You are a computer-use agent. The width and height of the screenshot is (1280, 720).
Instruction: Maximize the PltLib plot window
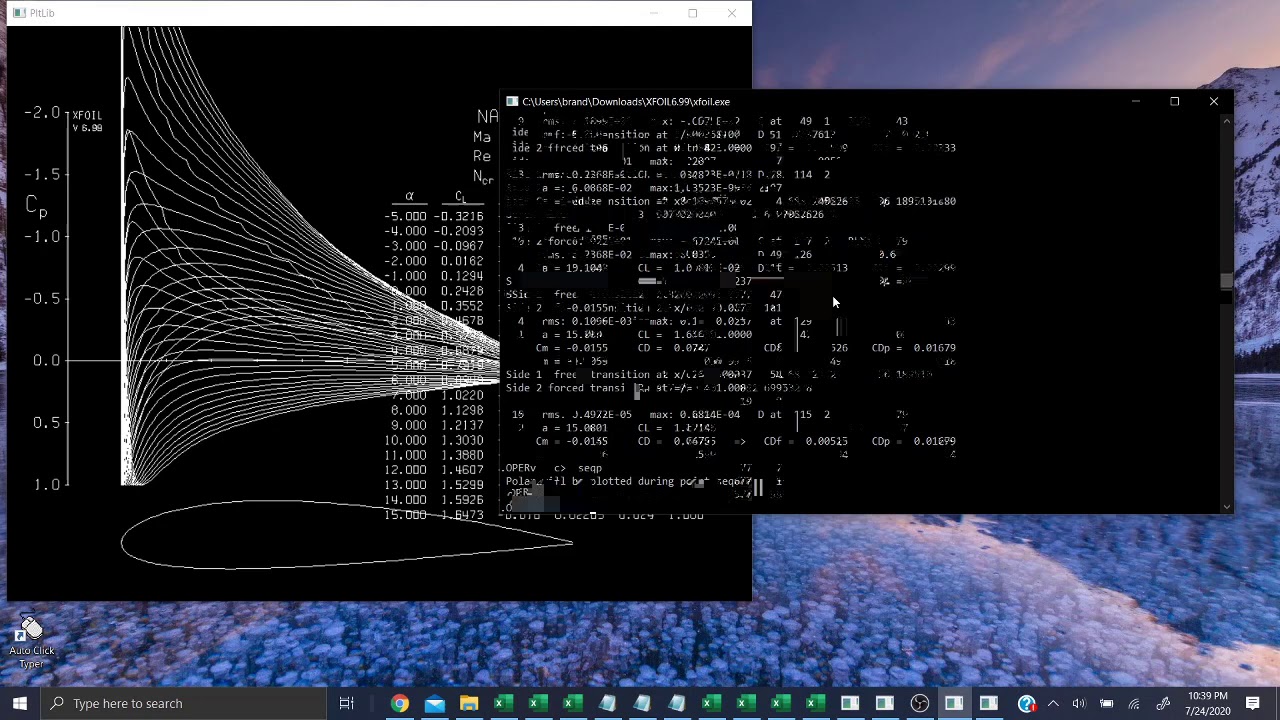click(x=692, y=13)
